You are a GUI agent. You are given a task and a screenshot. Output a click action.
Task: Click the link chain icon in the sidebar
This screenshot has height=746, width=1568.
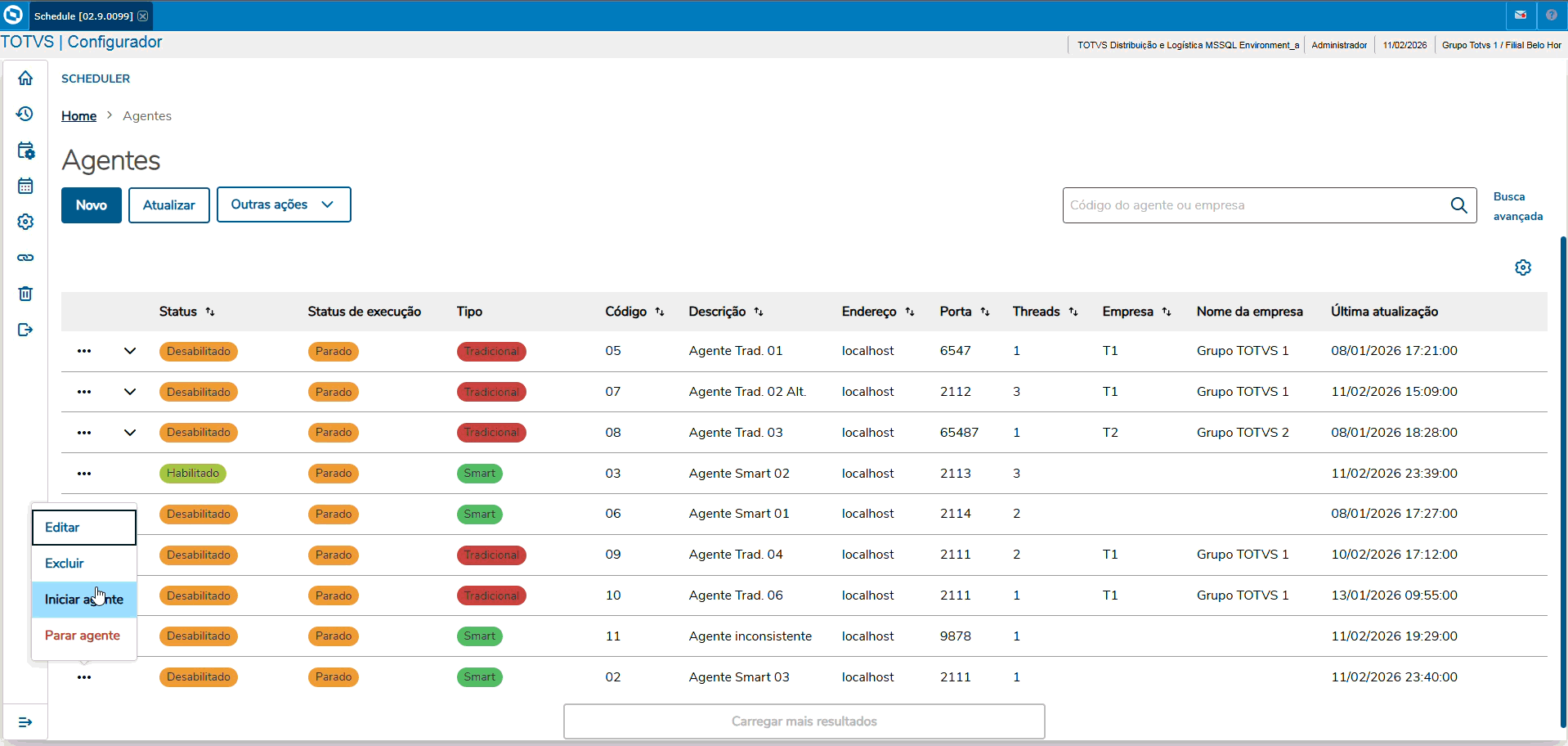[25, 258]
